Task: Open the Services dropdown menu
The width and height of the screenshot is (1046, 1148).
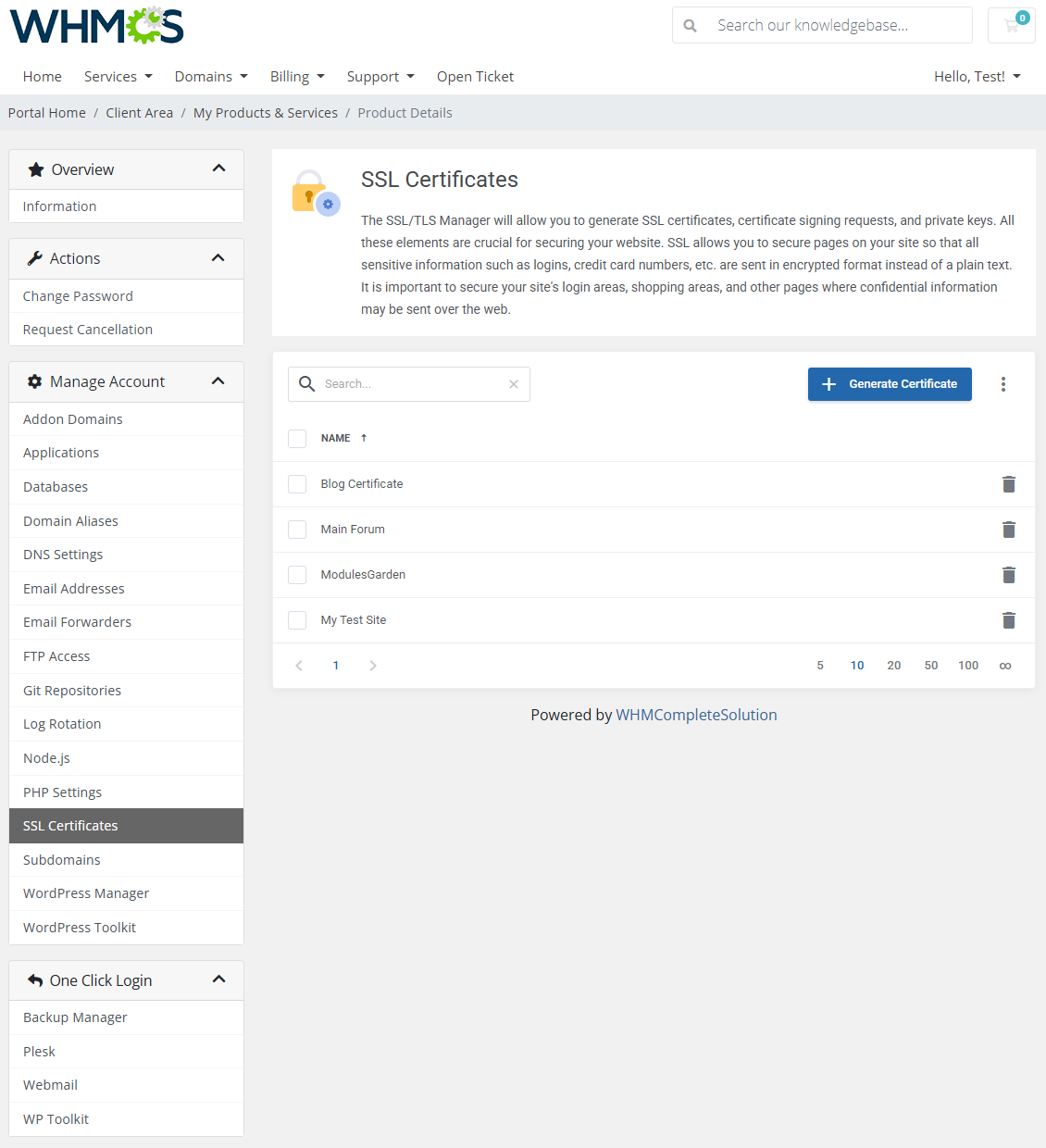Action: (118, 76)
